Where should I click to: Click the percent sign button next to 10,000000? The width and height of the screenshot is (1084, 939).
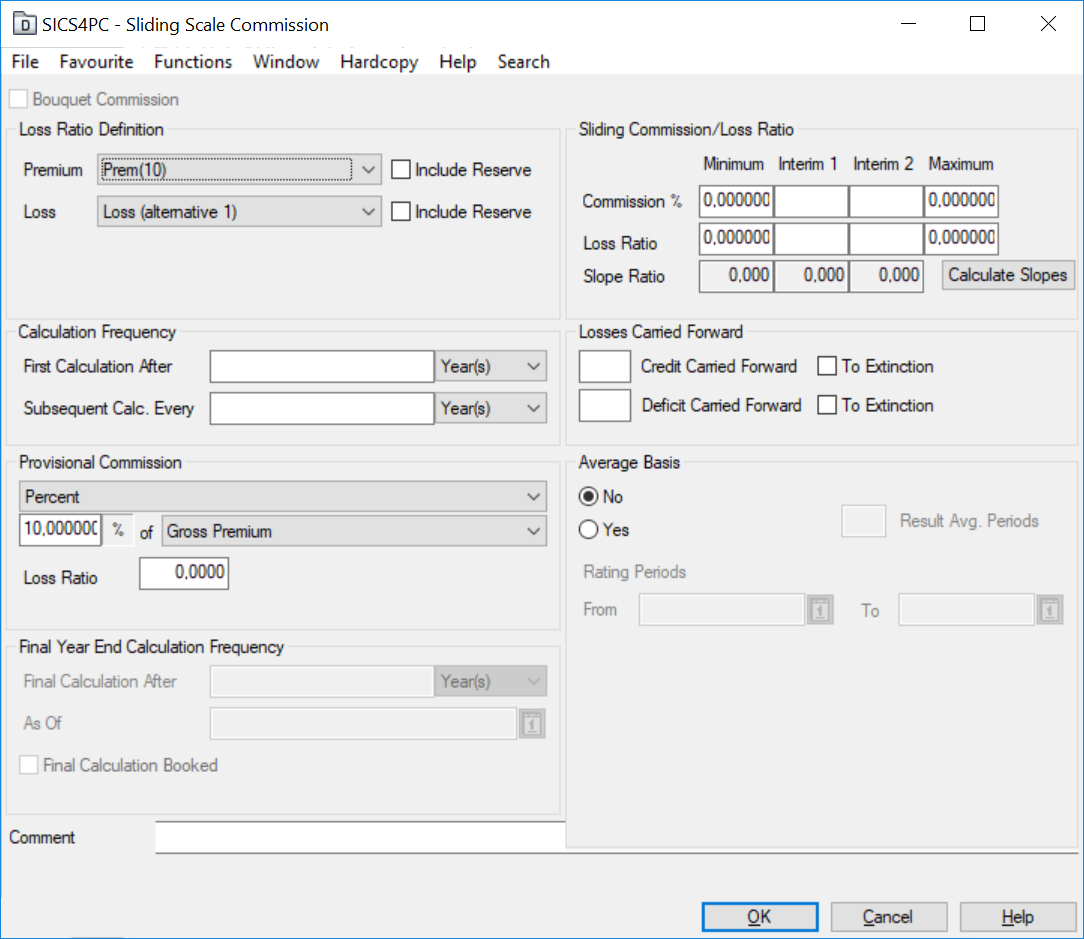point(118,531)
